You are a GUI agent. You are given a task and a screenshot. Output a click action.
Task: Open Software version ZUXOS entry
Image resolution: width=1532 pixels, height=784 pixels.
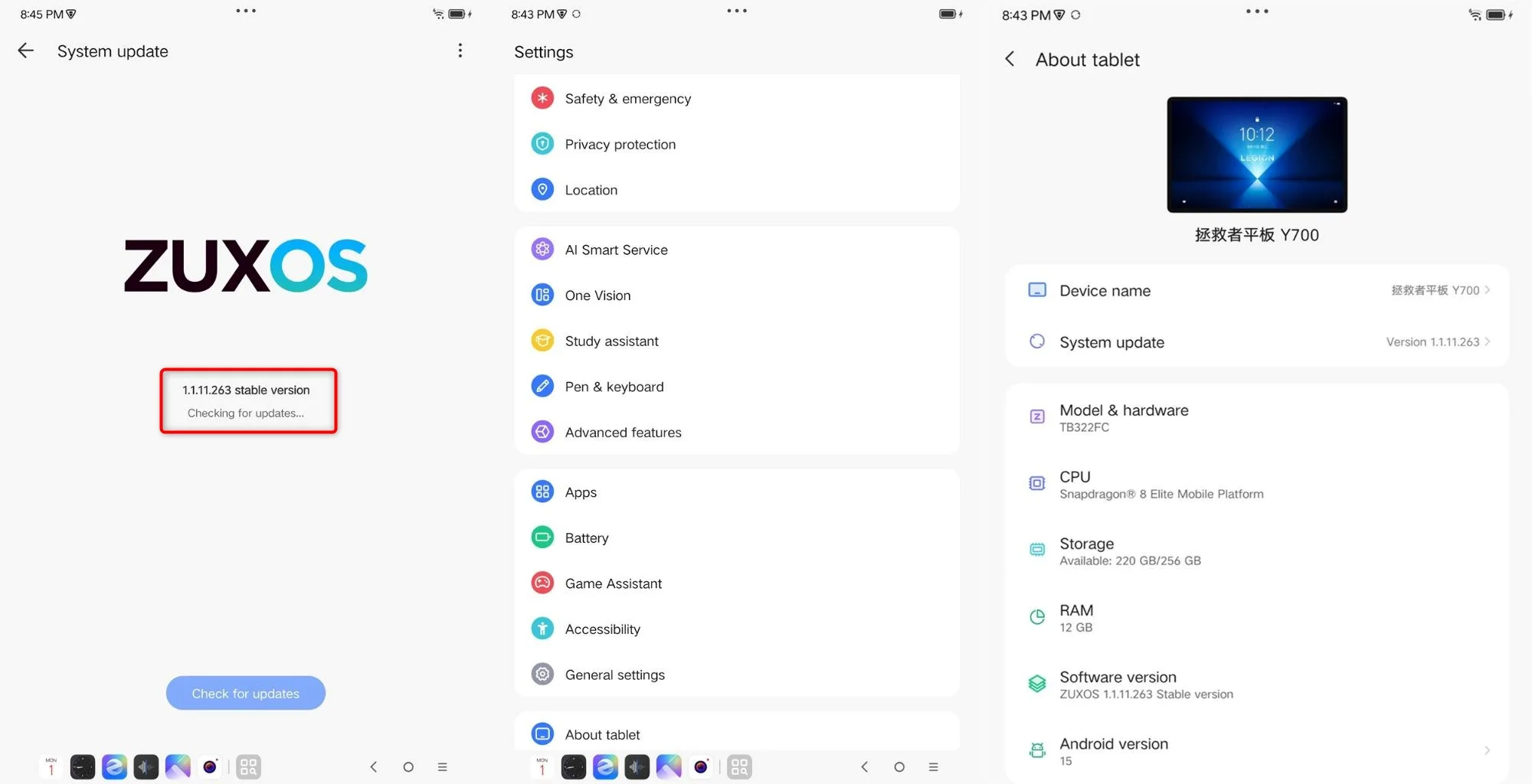[1145, 684]
